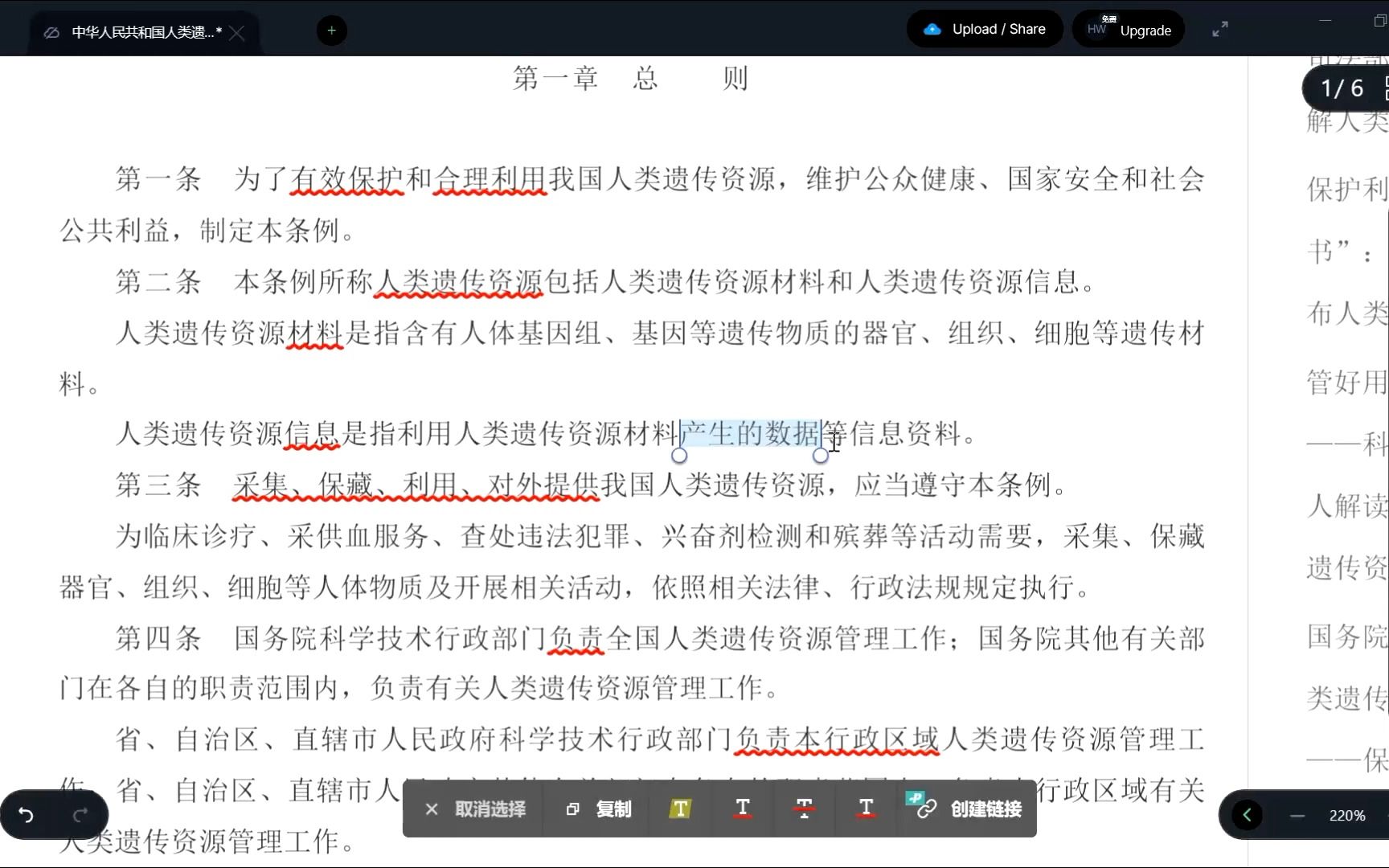
Task: Apply underline annotation to selected text
Action: point(743,809)
